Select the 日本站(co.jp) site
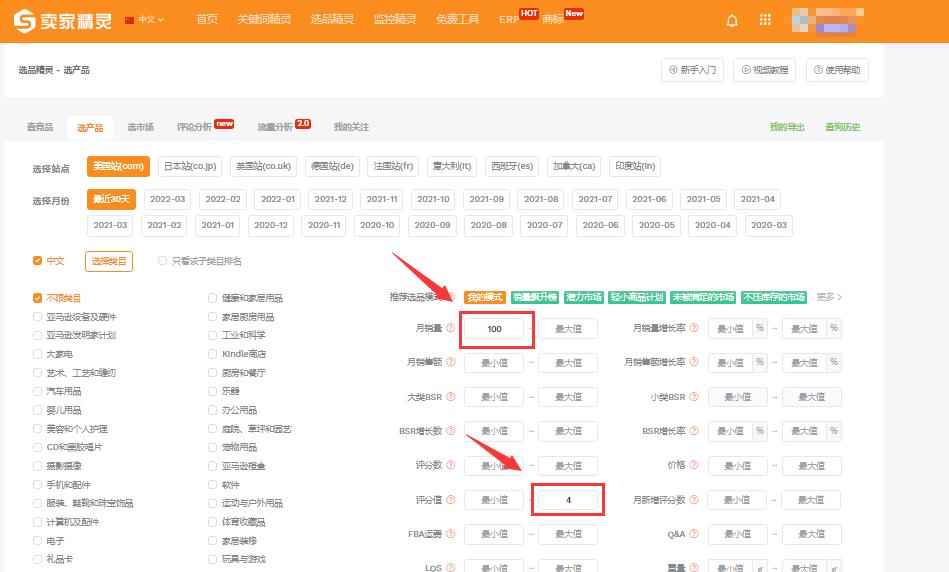 pyautogui.click(x=190, y=166)
